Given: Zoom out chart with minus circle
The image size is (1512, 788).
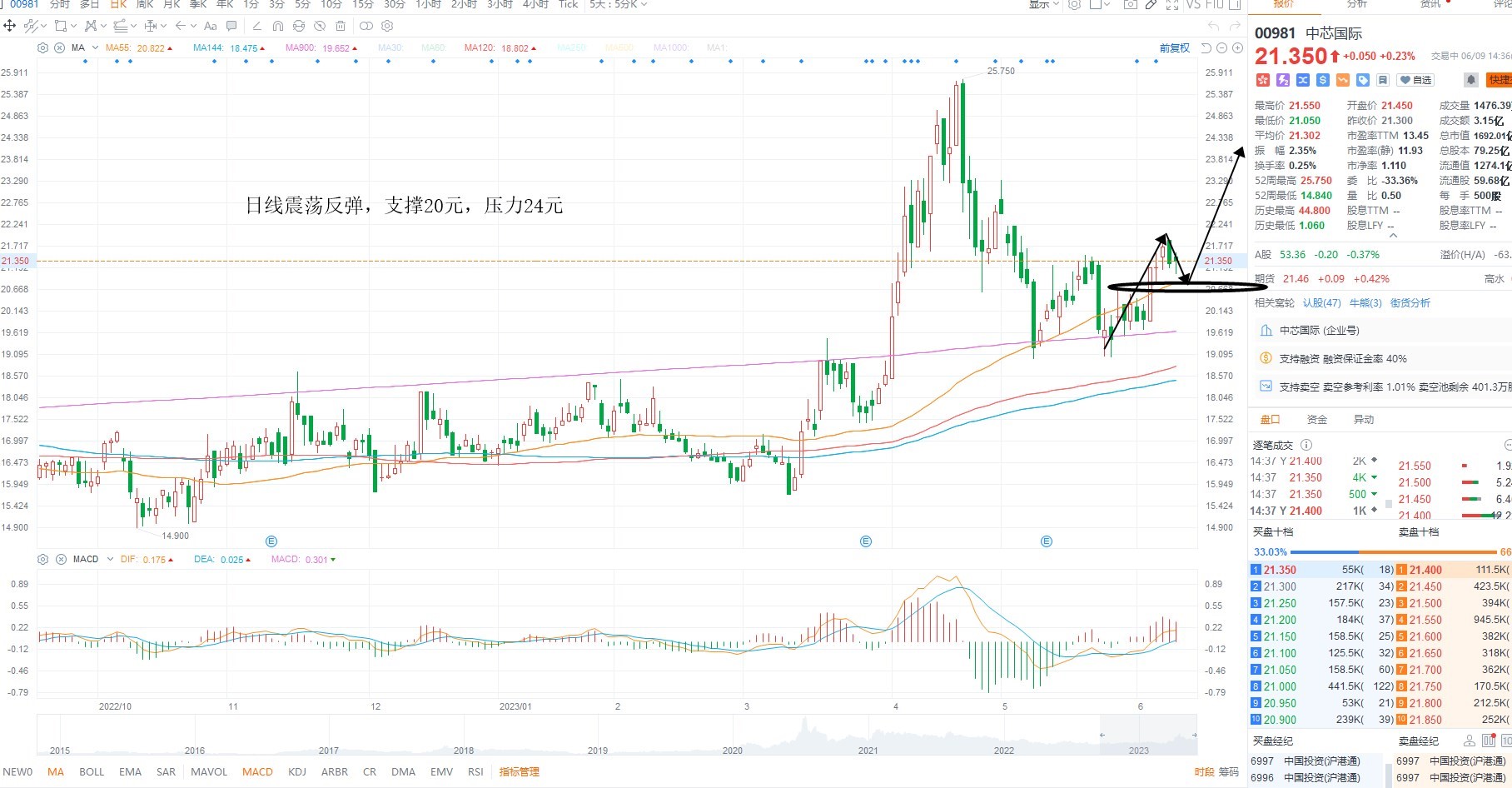Looking at the screenshot, I should [x=1221, y=47].
